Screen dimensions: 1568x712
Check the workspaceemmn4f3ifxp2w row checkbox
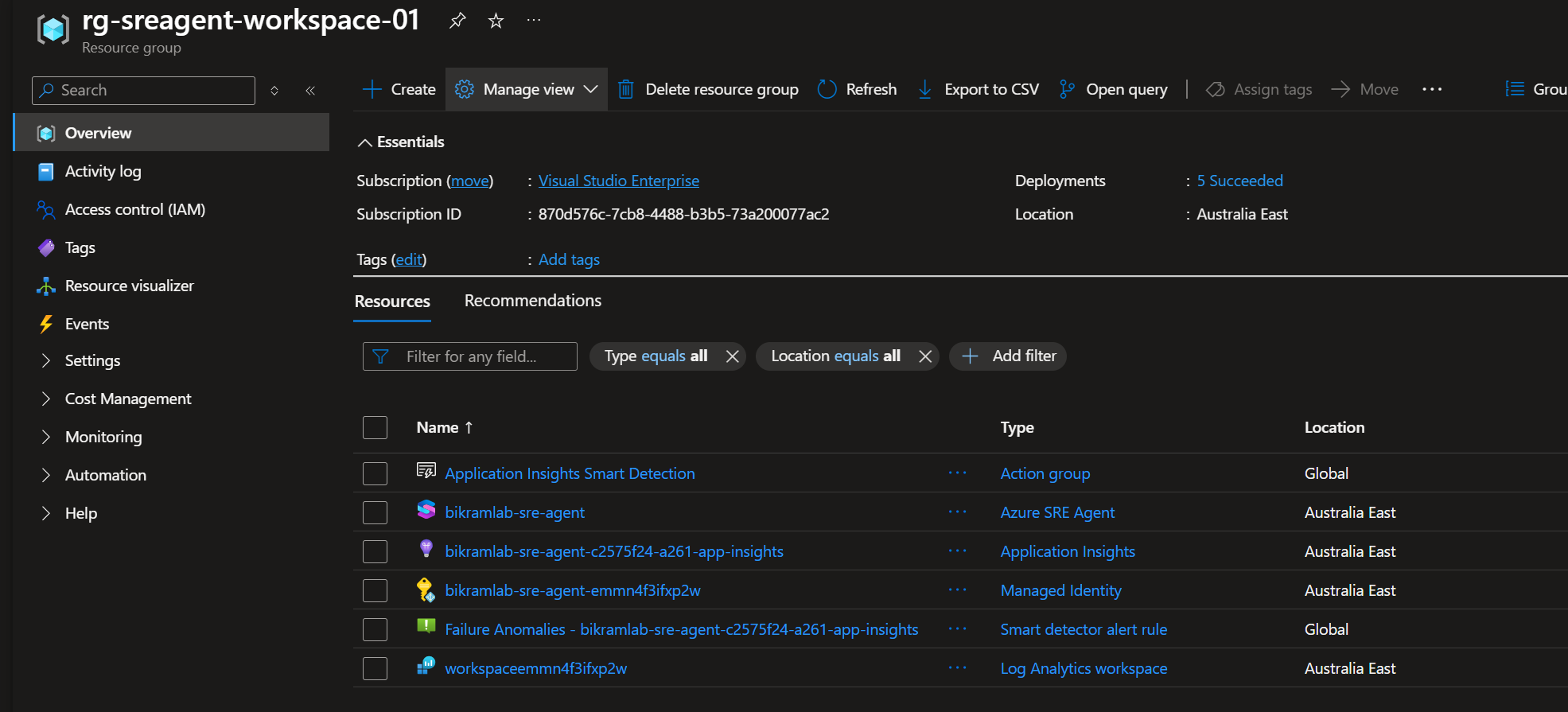coord(375,668)
